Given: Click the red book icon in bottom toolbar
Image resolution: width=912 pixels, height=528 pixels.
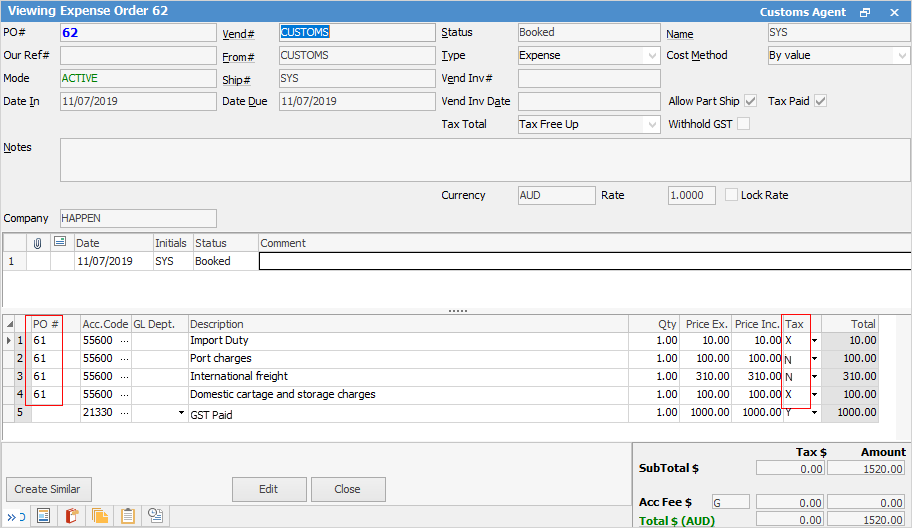Looking at the screenshot, I should click(x=71, y=516).
